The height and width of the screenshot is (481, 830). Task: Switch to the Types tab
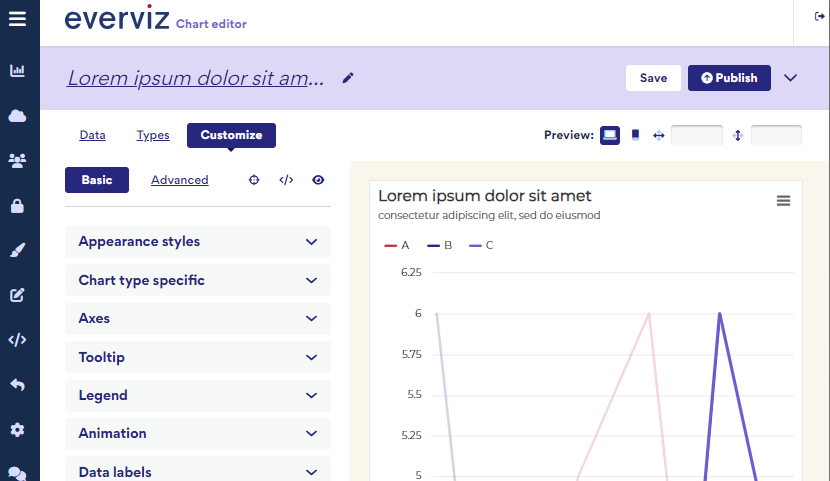point(153,135)
